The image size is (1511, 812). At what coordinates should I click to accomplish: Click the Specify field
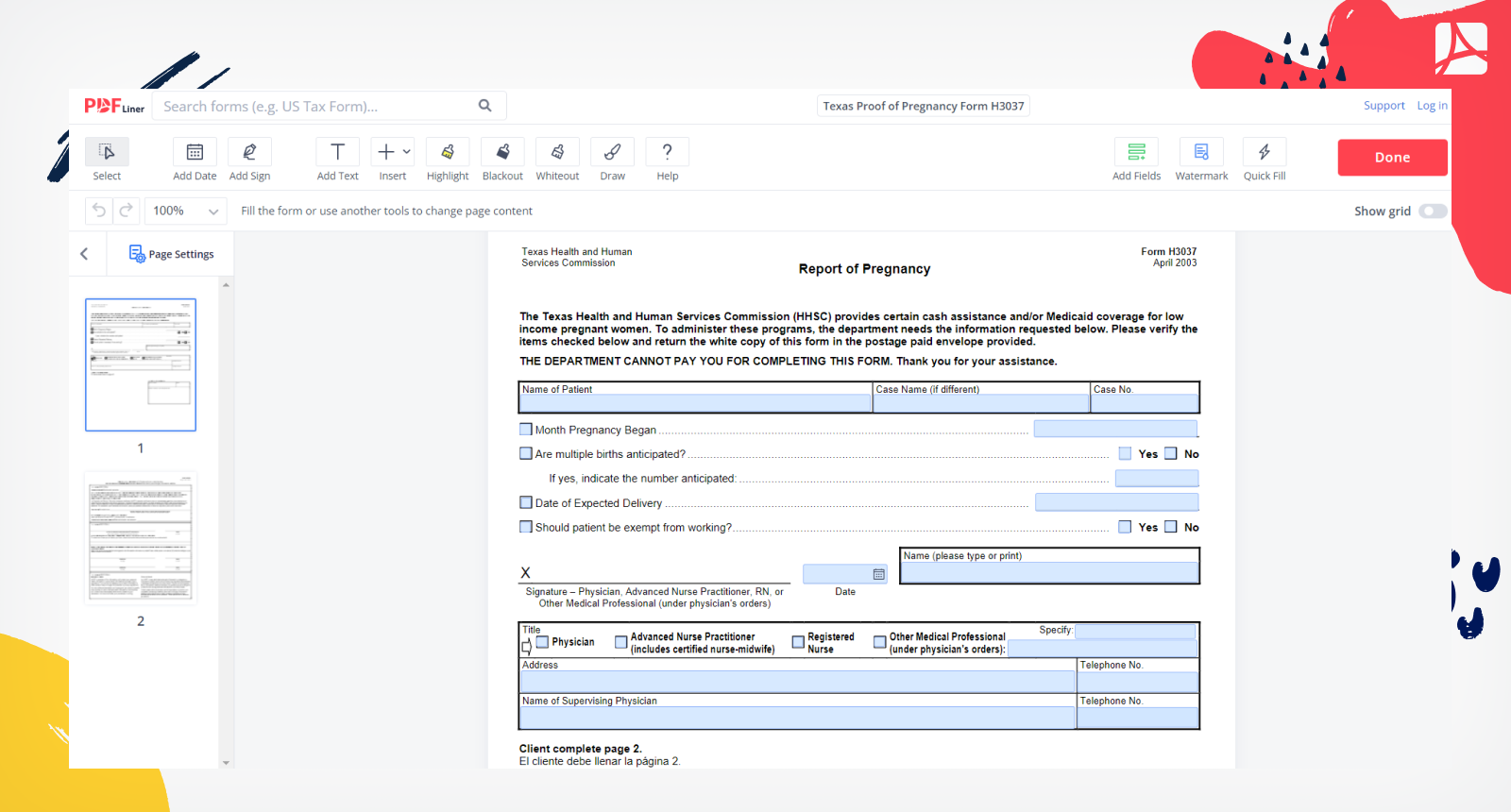pyautogui.click(x=1135, y=631)
